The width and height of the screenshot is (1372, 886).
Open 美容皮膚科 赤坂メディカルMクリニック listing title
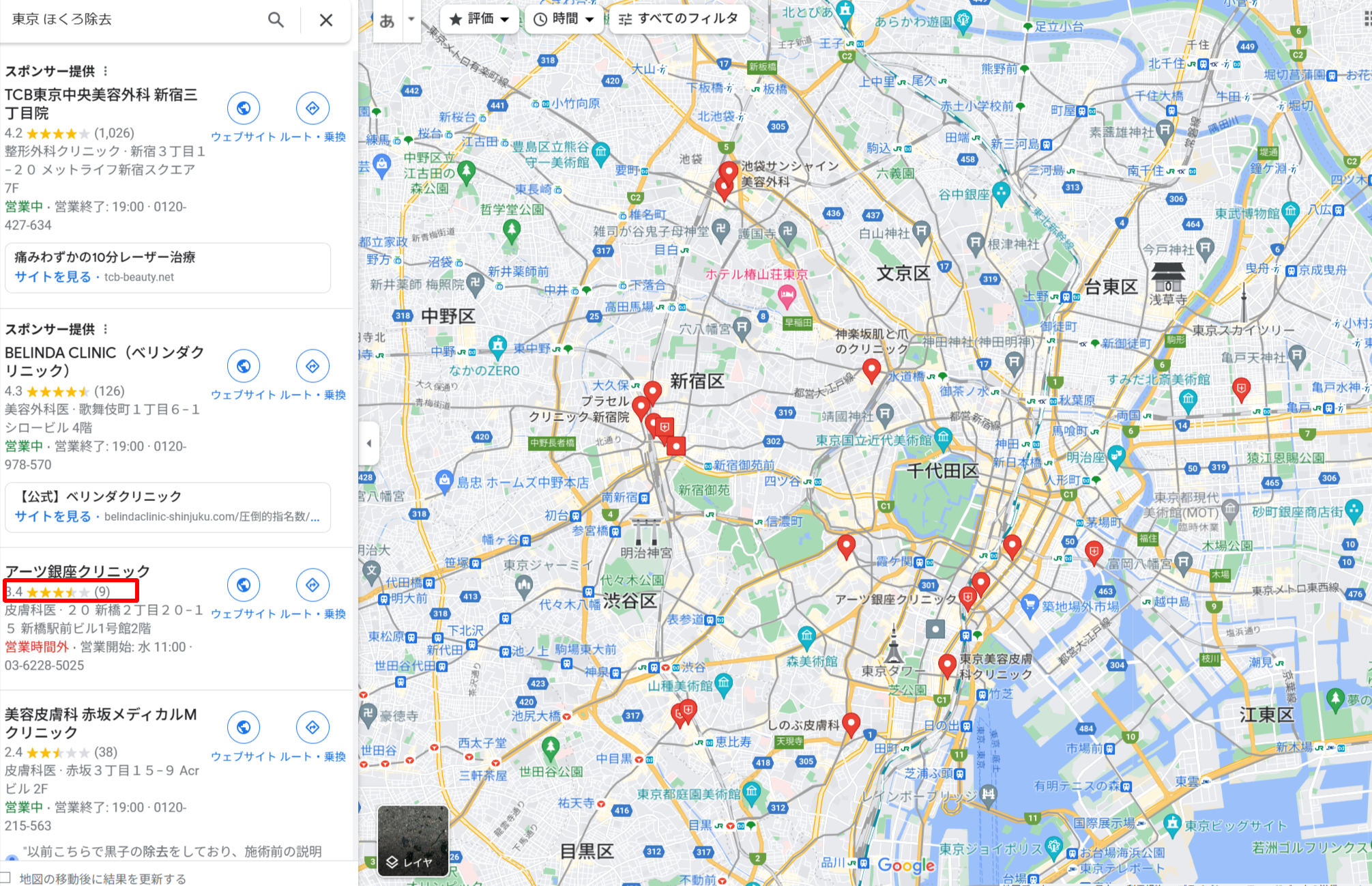click(x=100, y=724)
